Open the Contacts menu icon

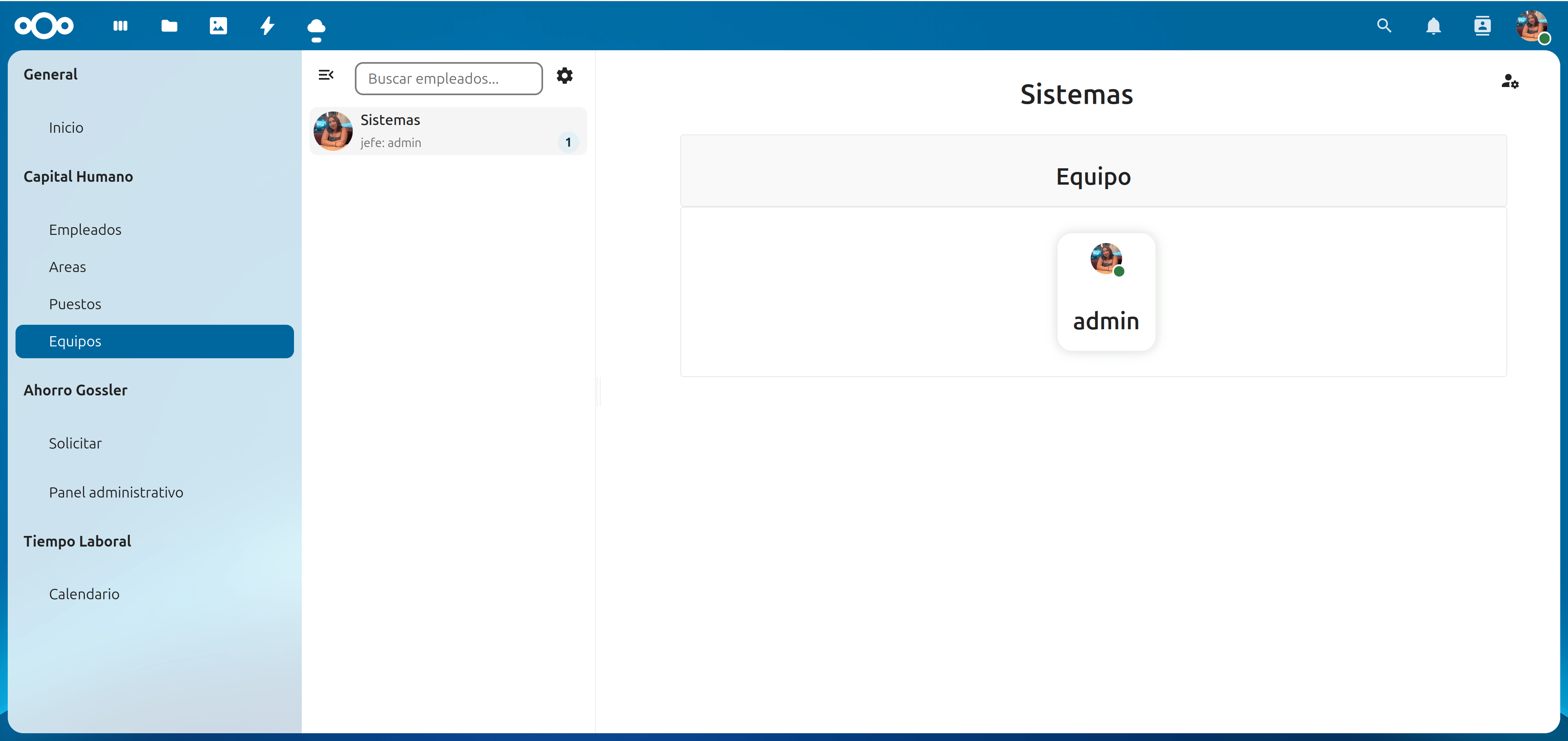point(1482,26)
